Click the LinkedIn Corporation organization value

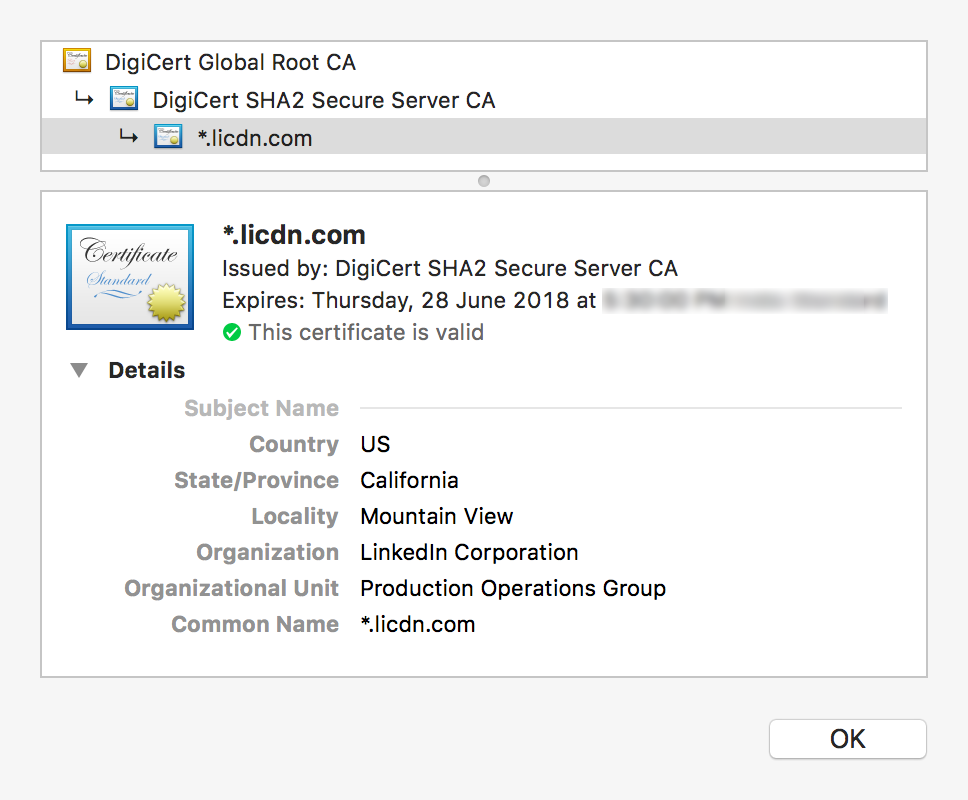coord(469,552)
